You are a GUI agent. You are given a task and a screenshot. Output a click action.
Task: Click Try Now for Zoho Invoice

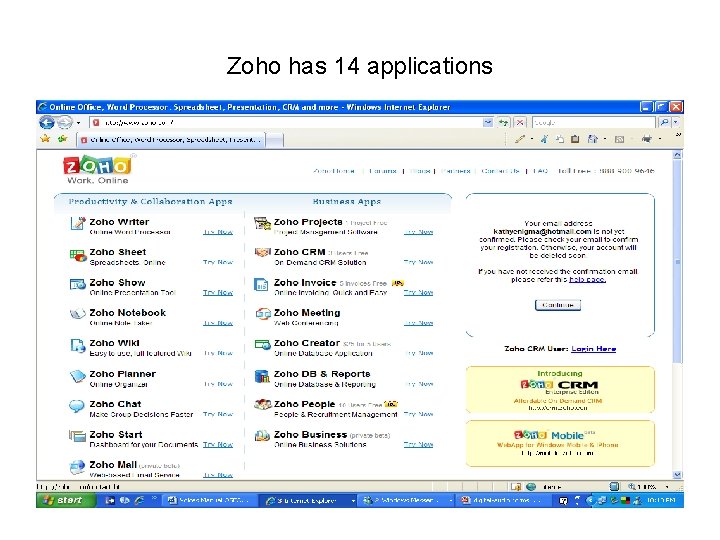(418, 292)
